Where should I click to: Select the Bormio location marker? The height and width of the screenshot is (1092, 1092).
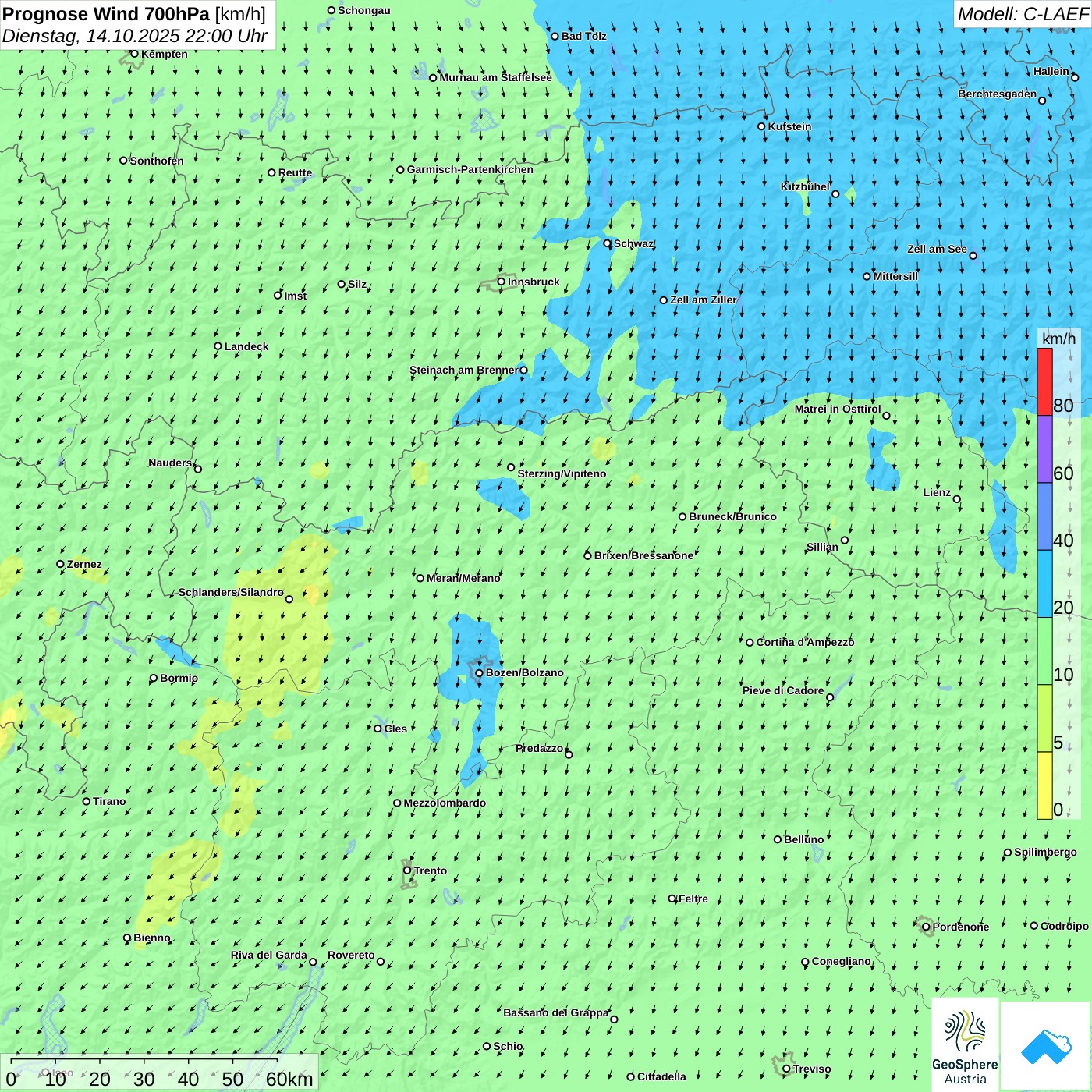154,678
